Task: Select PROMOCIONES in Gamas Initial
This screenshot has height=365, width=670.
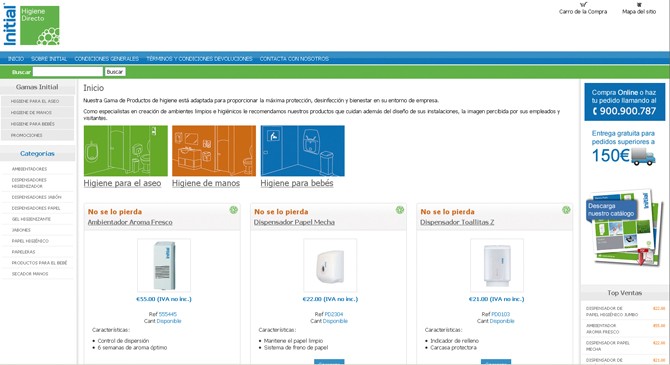Action: [26, 135]
